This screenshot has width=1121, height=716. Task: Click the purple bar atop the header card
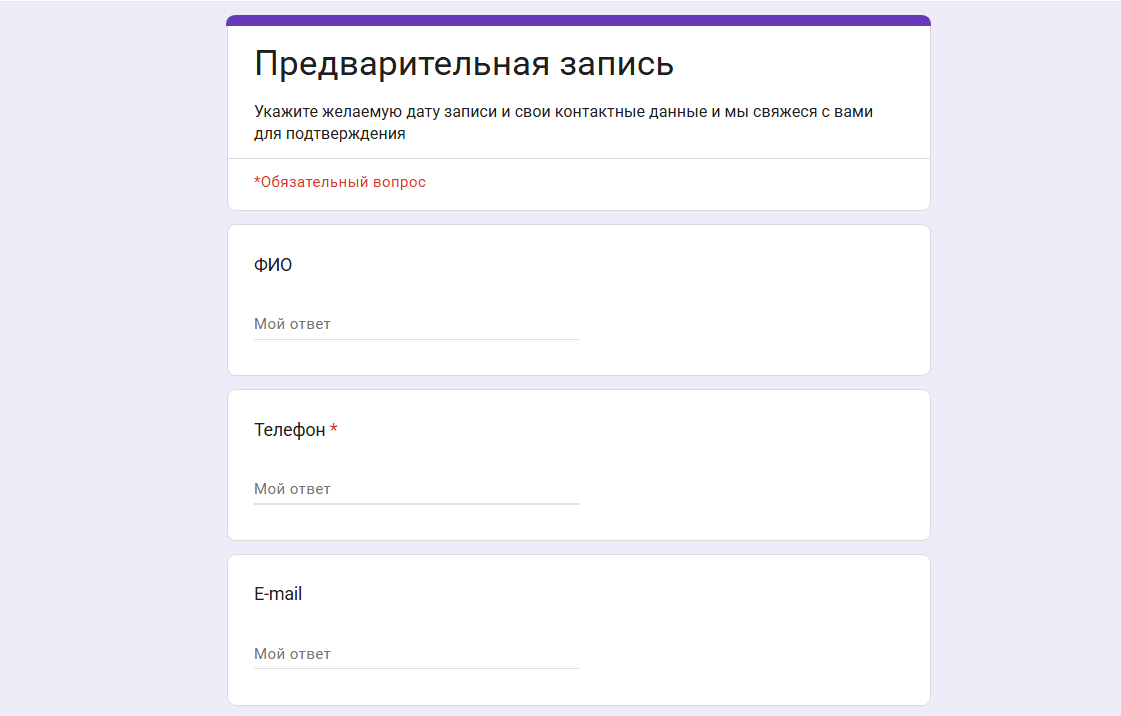[x=578, y=20]
